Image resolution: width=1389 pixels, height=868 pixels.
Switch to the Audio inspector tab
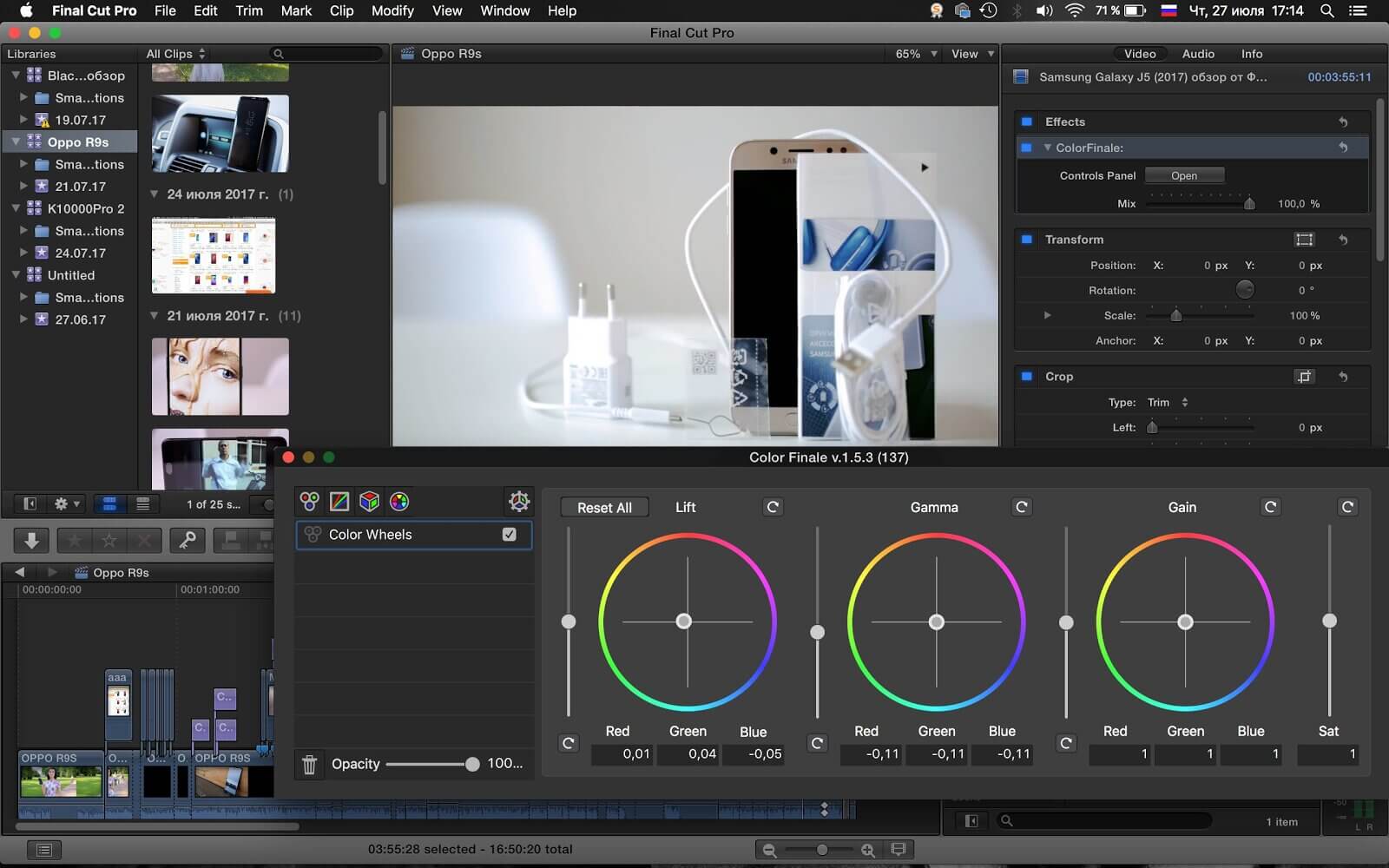click(x=1198, y=54)
